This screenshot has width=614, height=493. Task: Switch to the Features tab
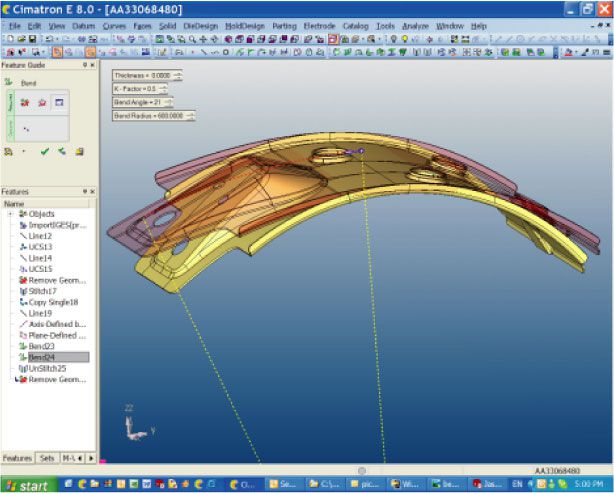17,458
